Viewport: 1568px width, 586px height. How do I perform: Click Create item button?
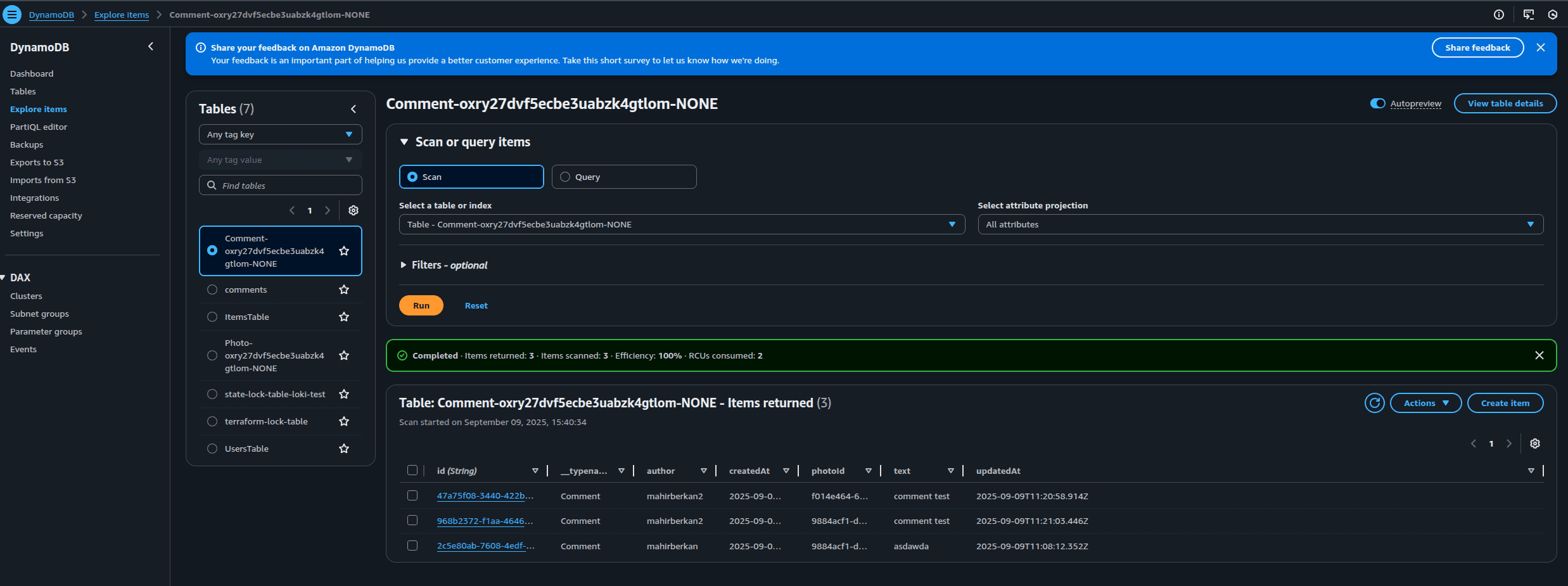[1505, 403]
